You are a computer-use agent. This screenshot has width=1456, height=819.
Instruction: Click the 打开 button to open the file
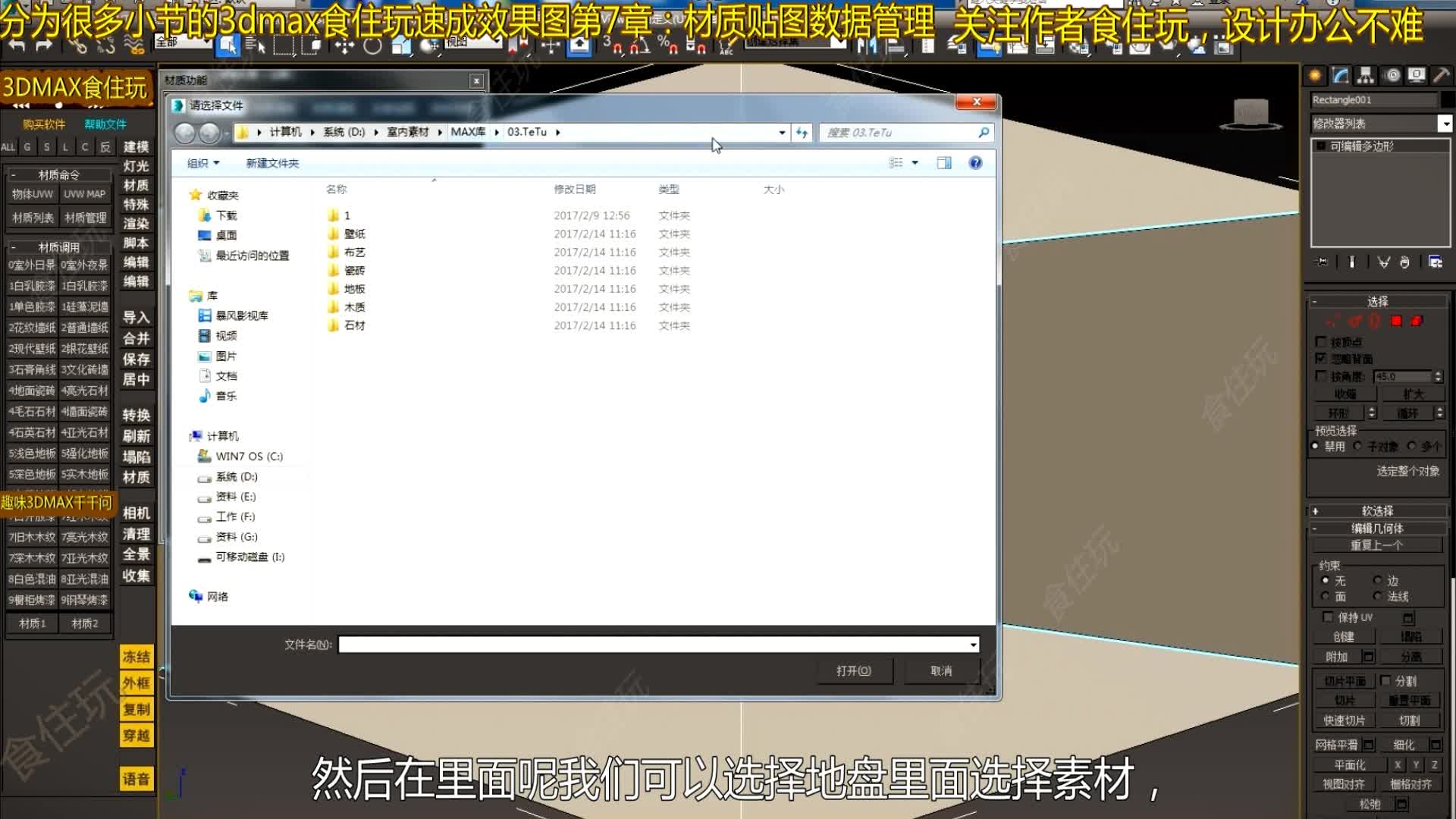tap(855, 670)
